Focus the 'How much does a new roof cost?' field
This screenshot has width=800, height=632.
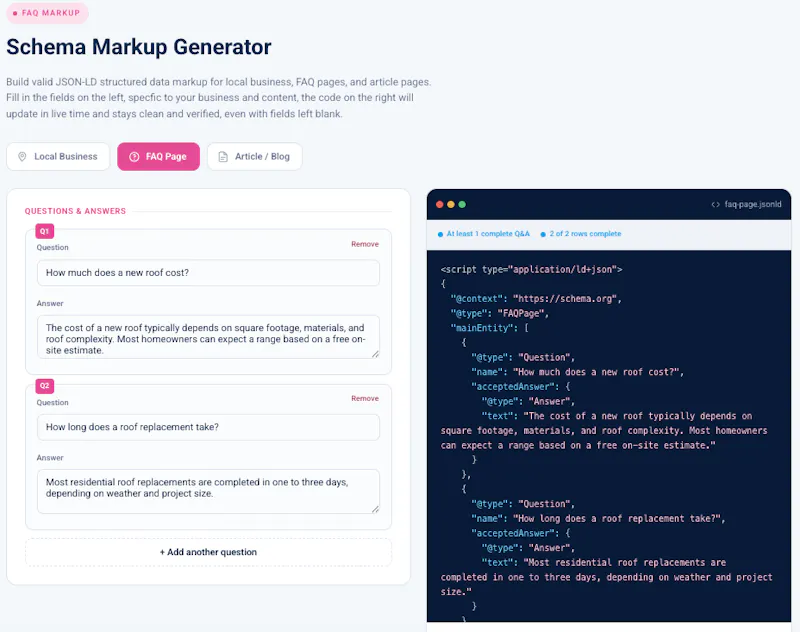tap(208, 273)
